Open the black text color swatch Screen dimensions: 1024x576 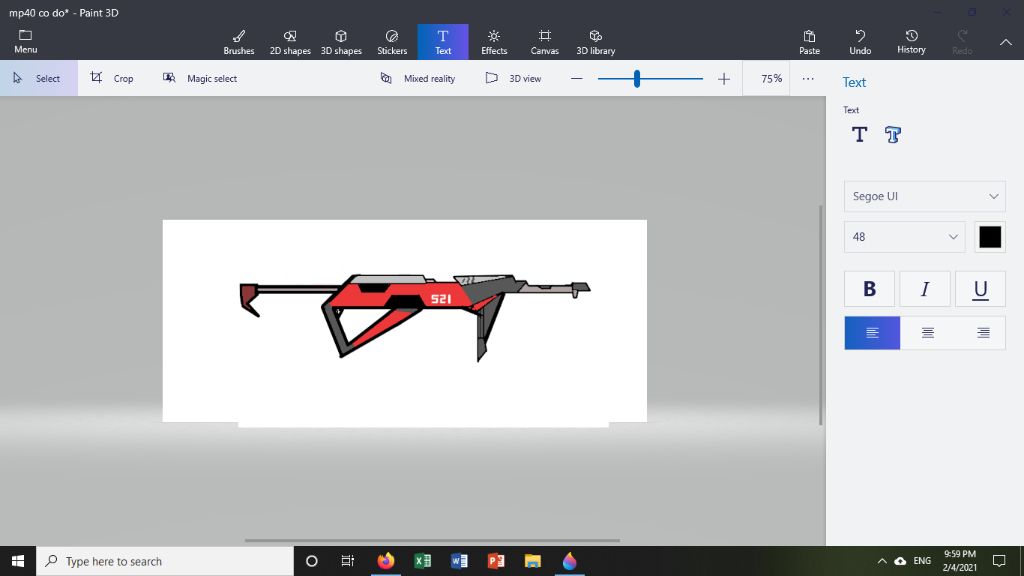click(990, 237)
